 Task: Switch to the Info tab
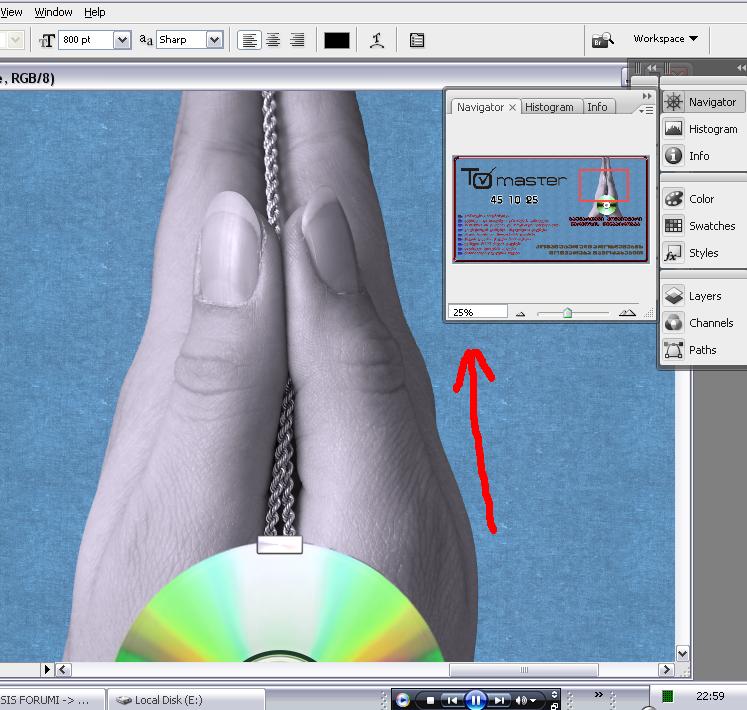pos(597,107)
